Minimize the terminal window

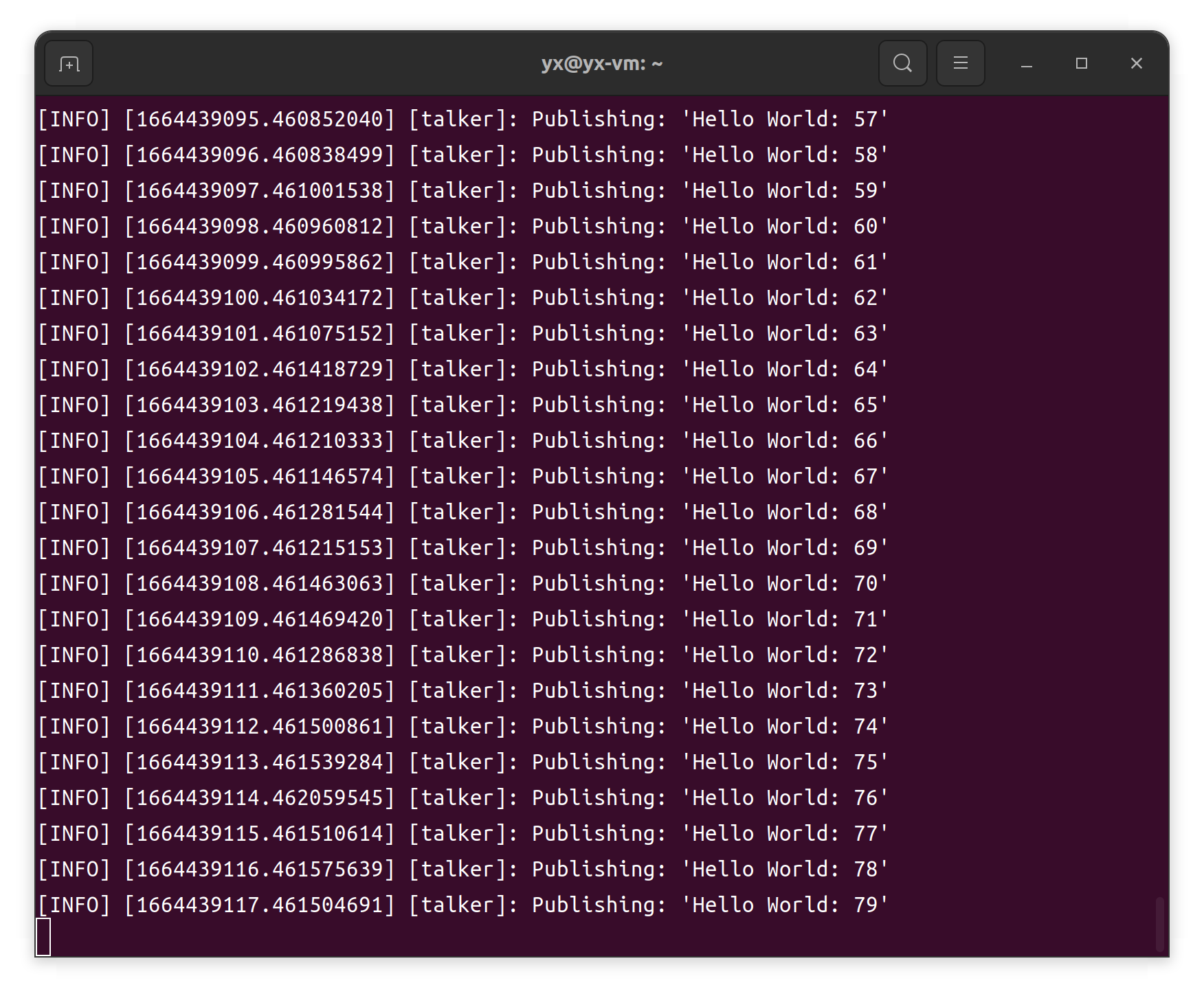1025,63
